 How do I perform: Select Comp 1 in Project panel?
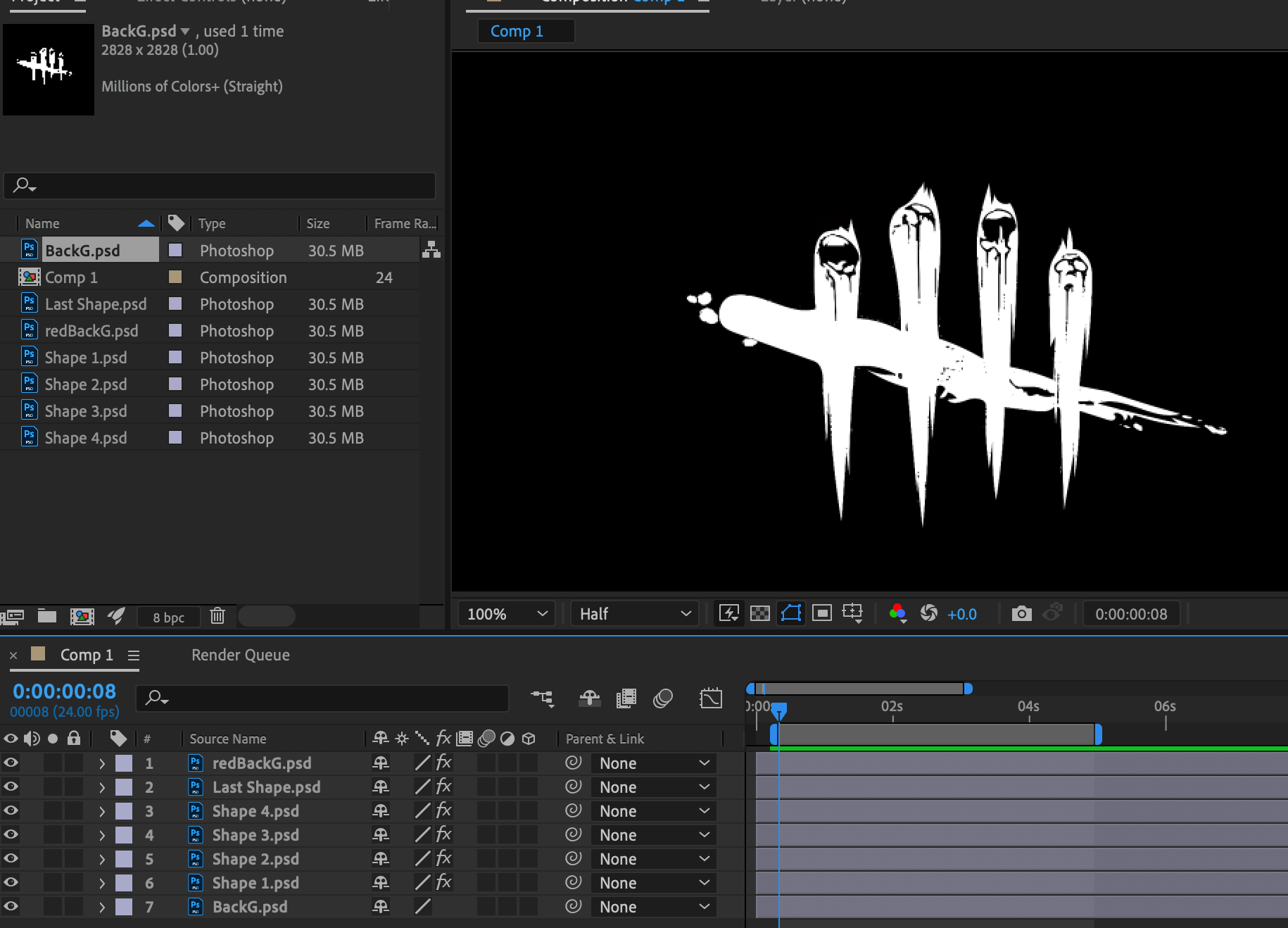pos(71,277)
